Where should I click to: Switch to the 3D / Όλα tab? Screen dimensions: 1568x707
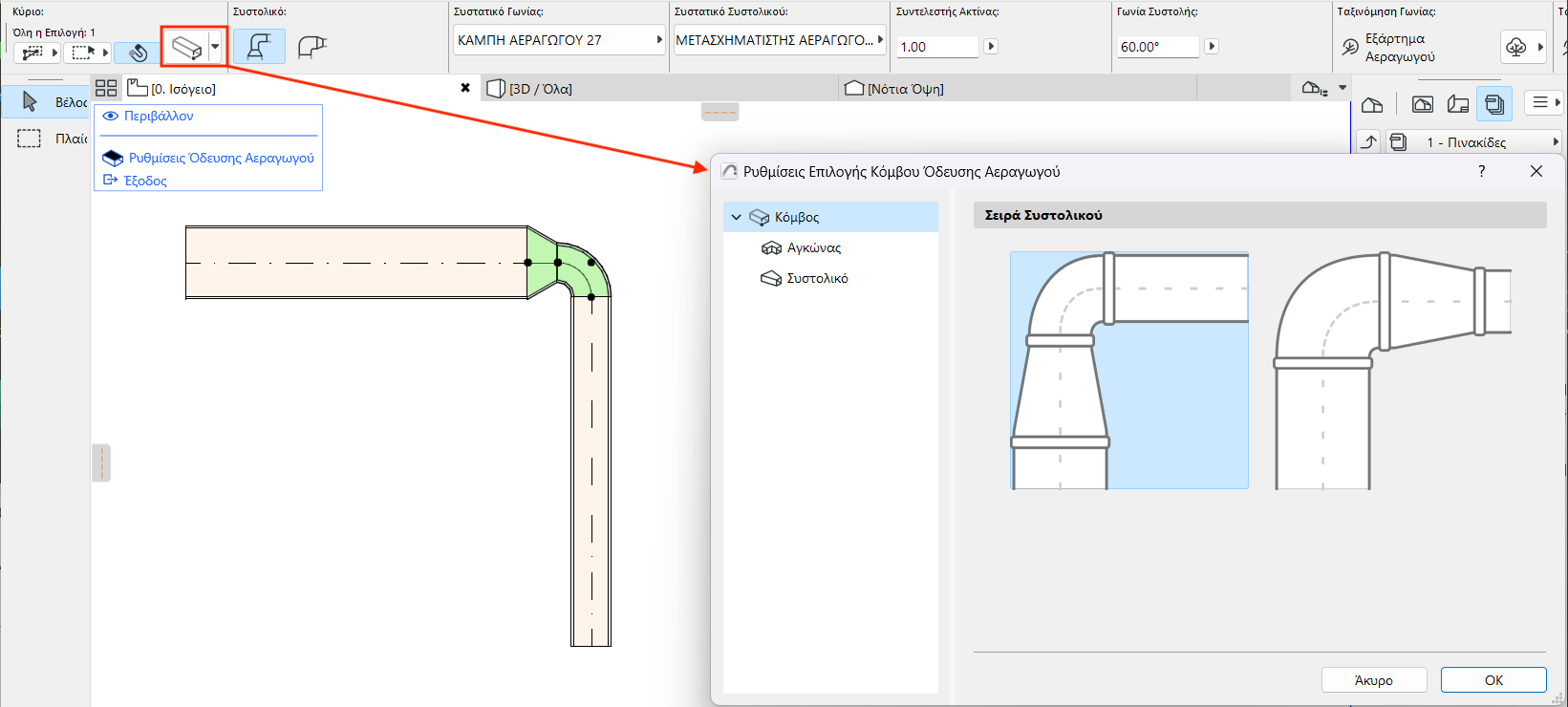(x=541, y=89)
